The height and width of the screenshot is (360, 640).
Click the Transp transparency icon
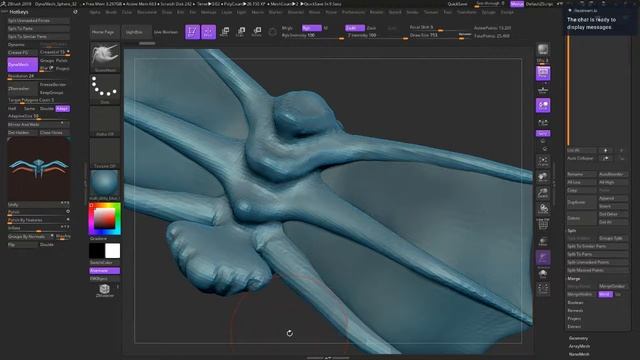tap(543, 242)
